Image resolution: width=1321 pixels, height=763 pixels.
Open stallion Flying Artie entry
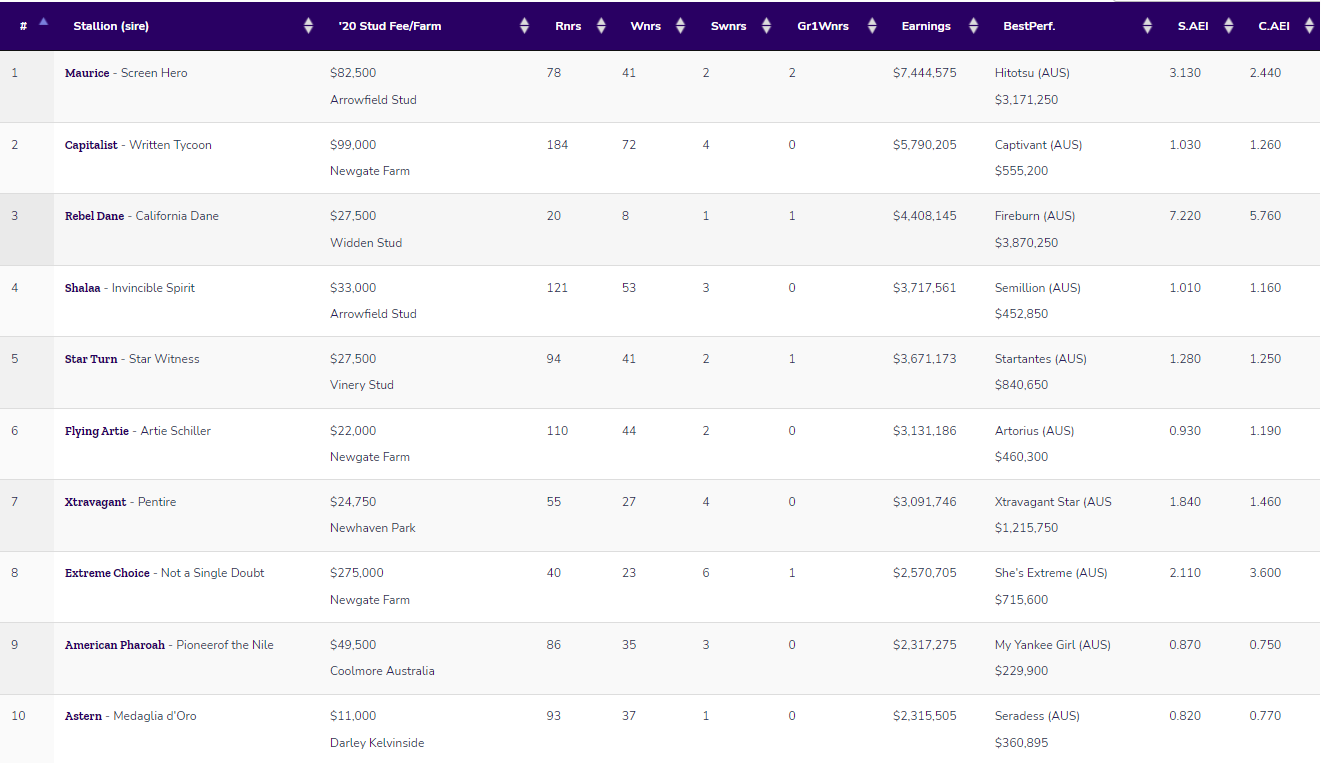click(97, 431)
